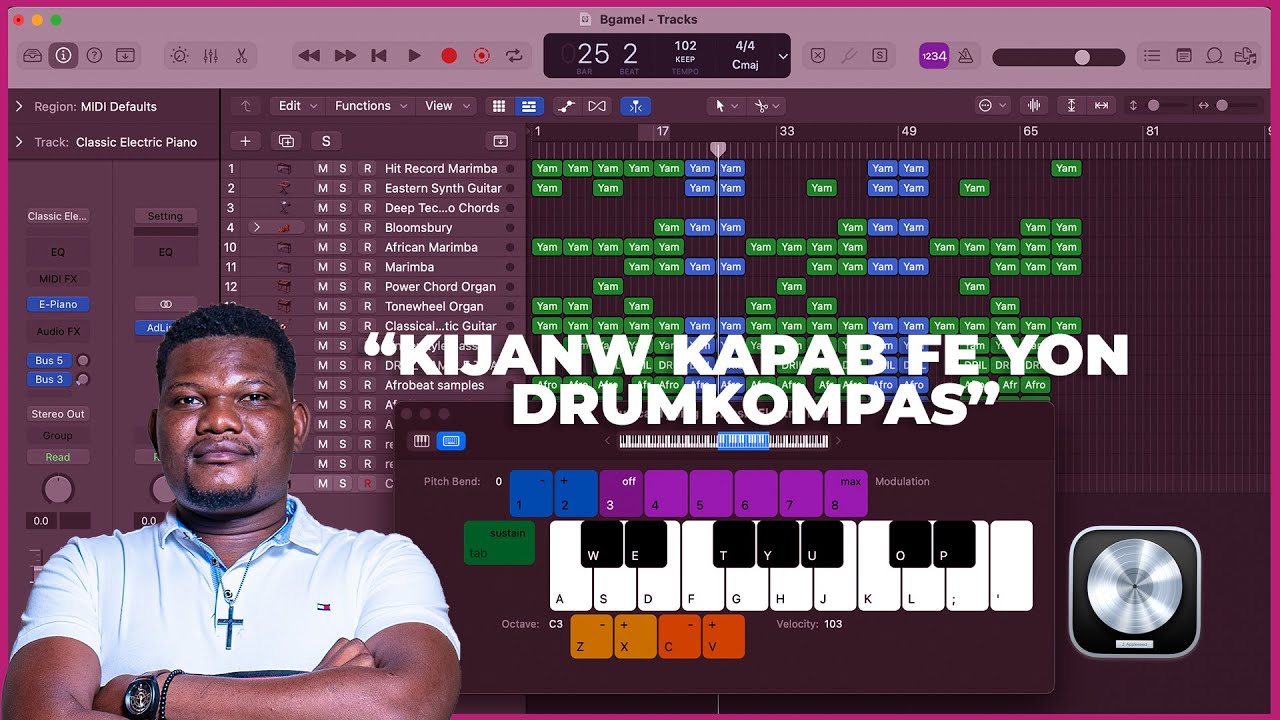Open the Note Pads icon
Image resolution: width=1280 pixels, height=720 pixels.
(x=1183, y=56)
